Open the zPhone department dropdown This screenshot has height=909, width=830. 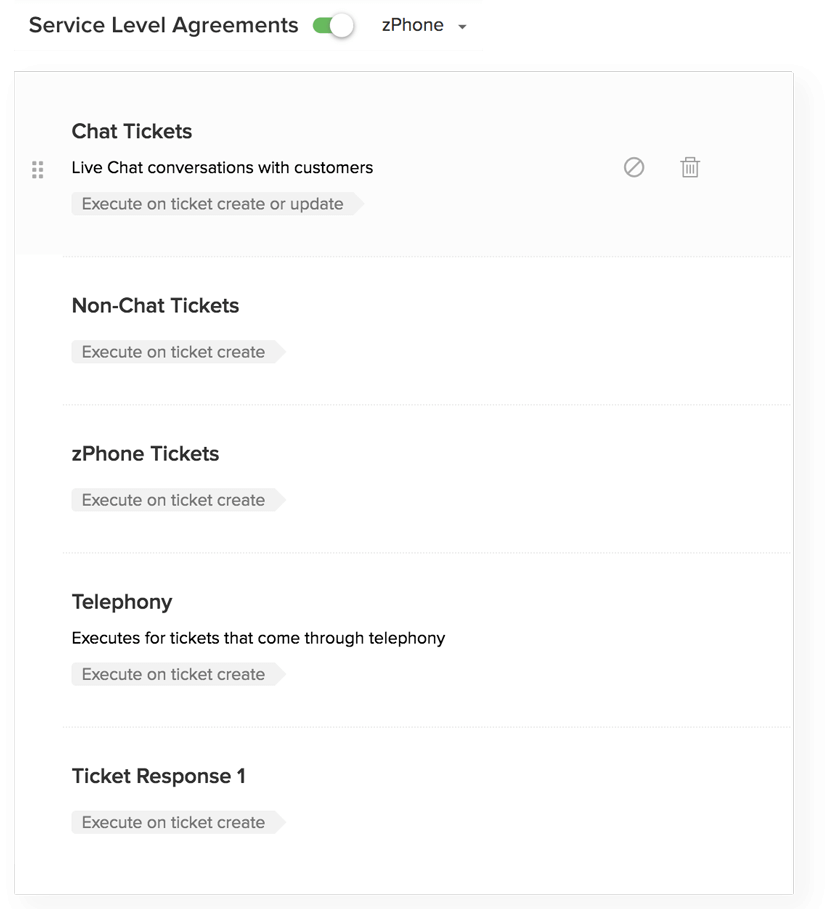click(422, 25)
